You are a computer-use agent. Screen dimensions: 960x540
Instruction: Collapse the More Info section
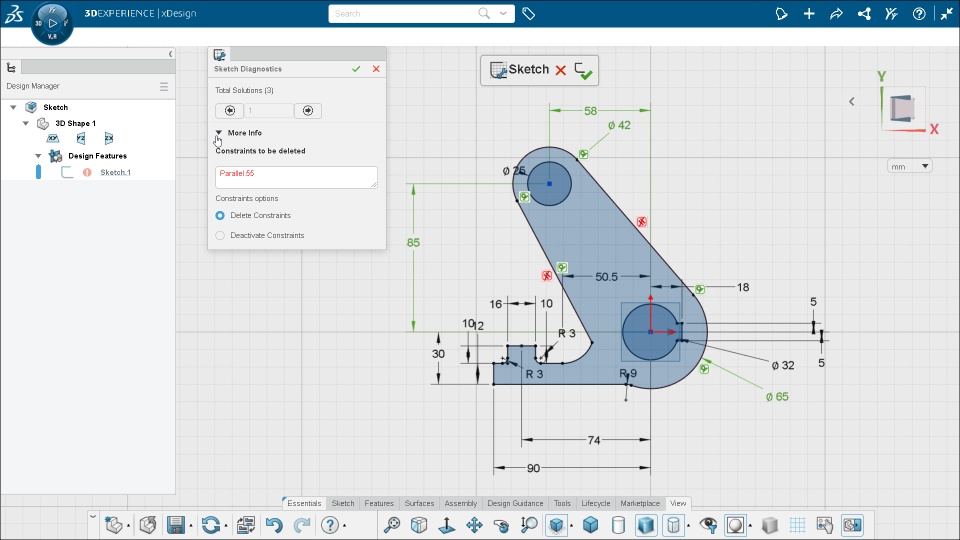219,132
